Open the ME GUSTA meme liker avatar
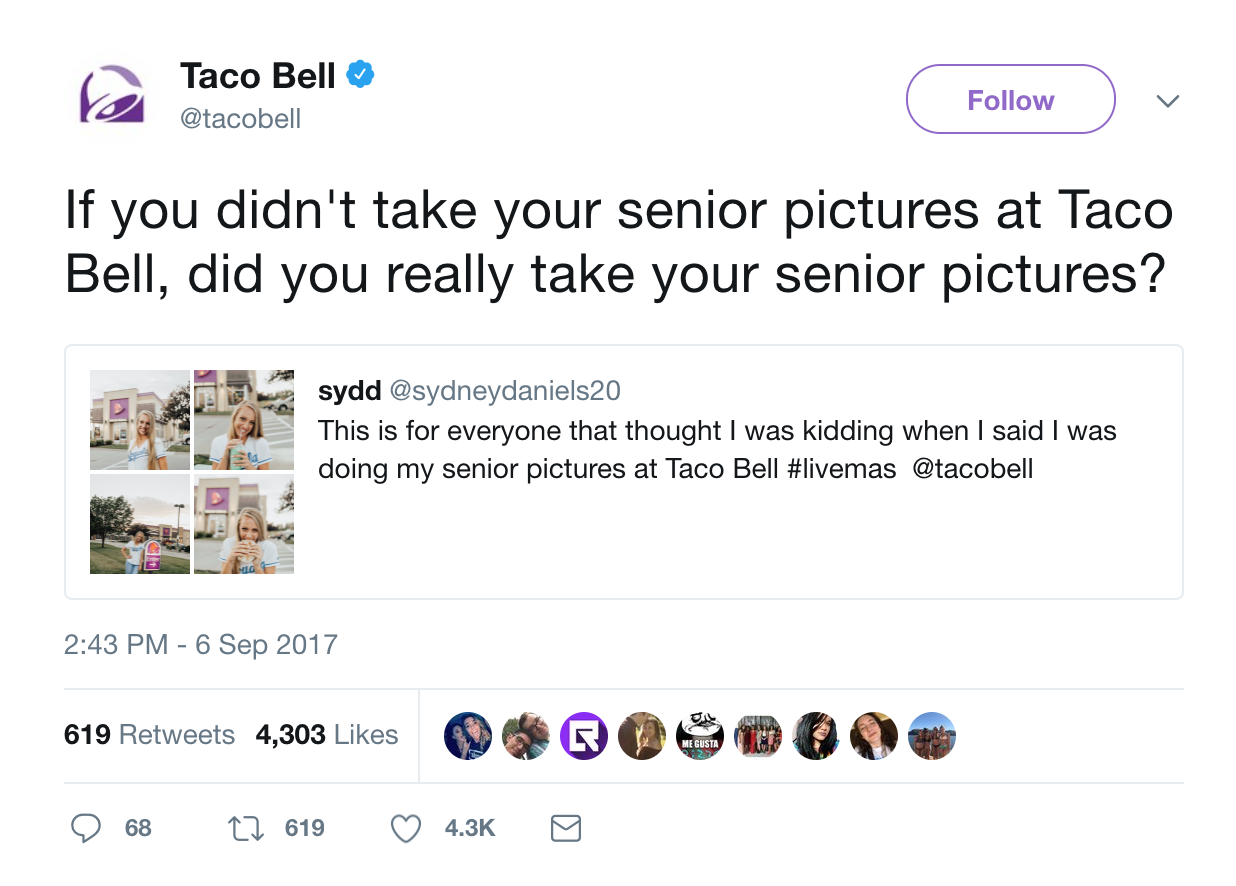The width and height of the screenshot is (1236, 886). (x=700, y=736)
